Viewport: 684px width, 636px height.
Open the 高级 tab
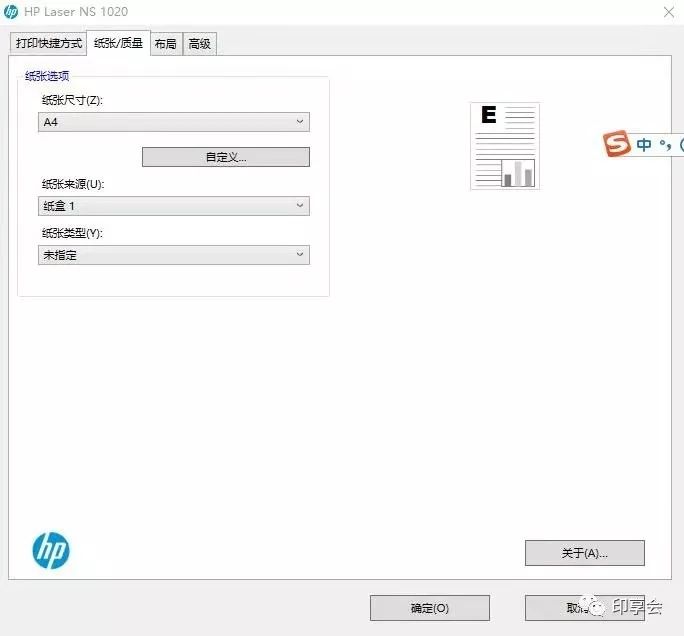pos(199,44)
